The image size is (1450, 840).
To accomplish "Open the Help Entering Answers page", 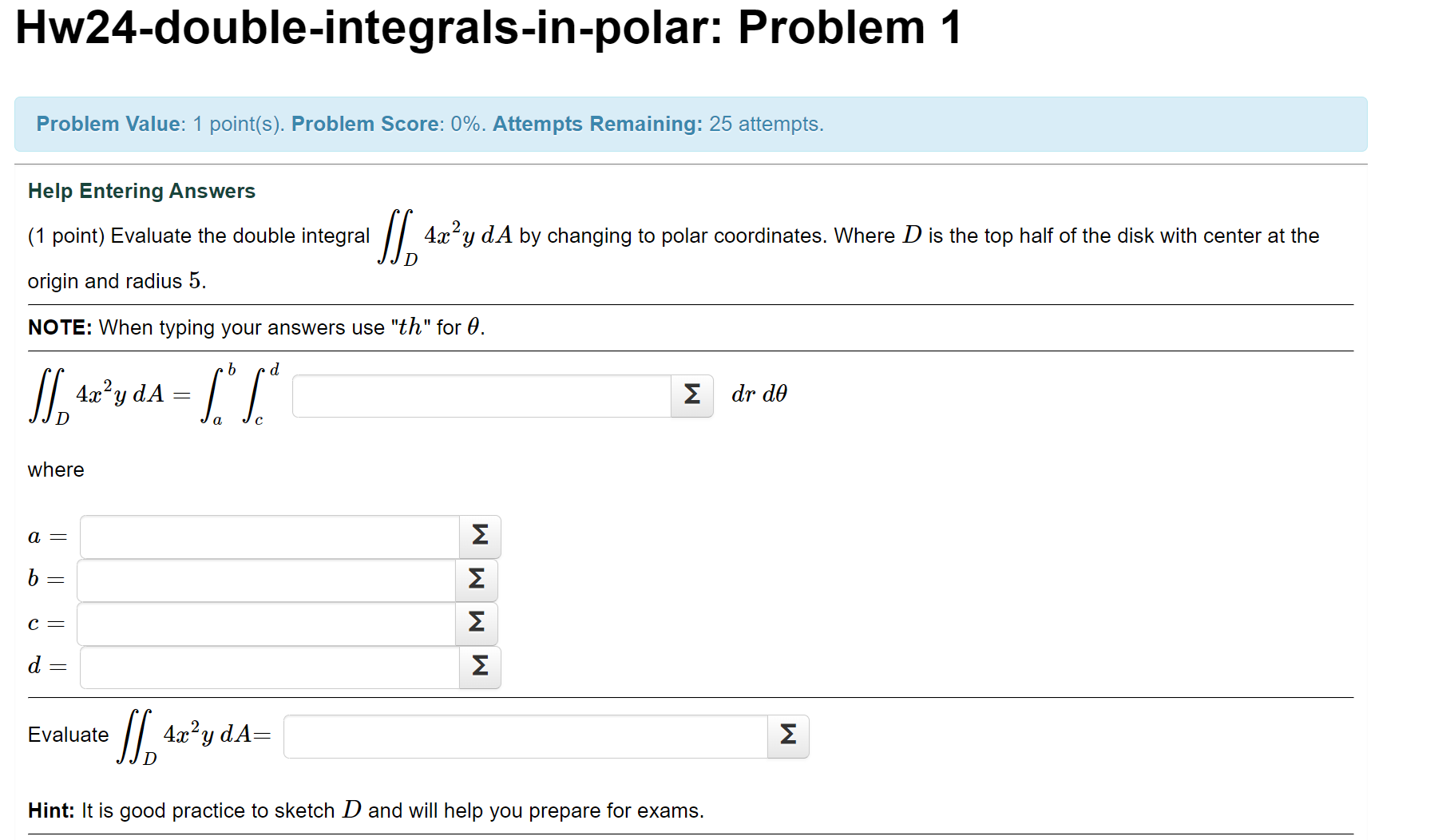I will 141,190.
